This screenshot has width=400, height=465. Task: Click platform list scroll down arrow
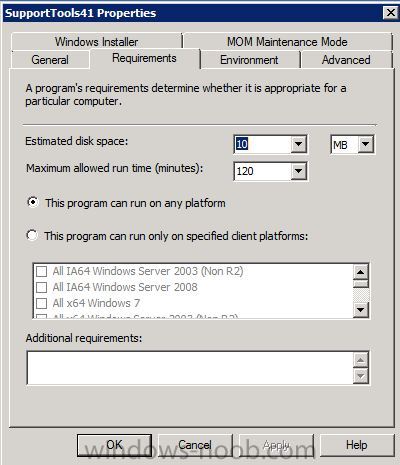coord(360,310)
